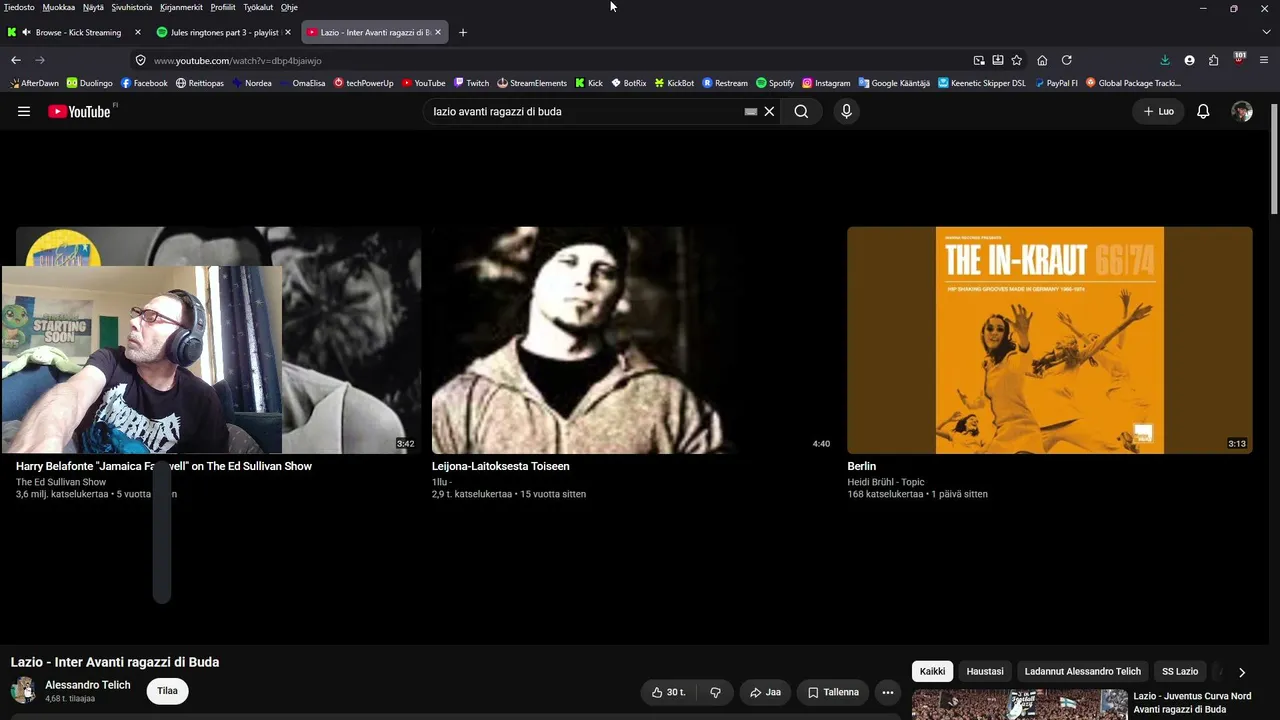Screen dimensions: 1280x720
Task: Open more actions for the video
Action: [x=887, y=692]
